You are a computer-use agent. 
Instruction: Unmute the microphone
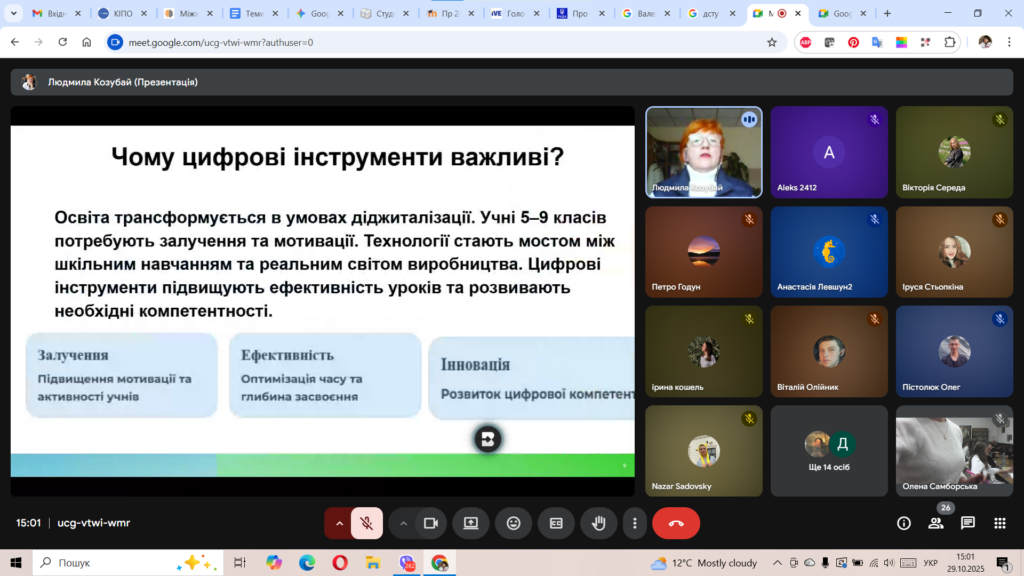tap(367, 523)
